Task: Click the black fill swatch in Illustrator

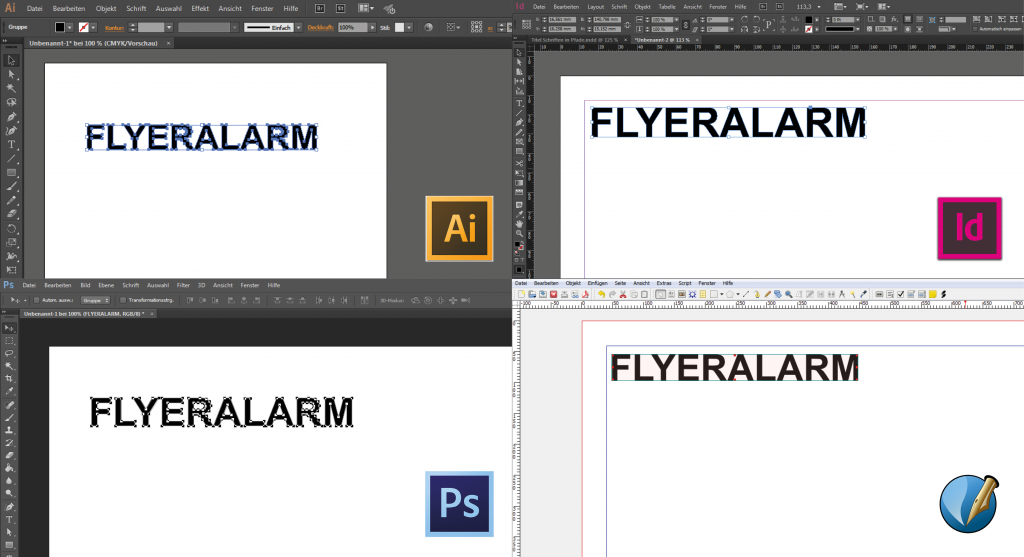Action: (x=60, y=27)
